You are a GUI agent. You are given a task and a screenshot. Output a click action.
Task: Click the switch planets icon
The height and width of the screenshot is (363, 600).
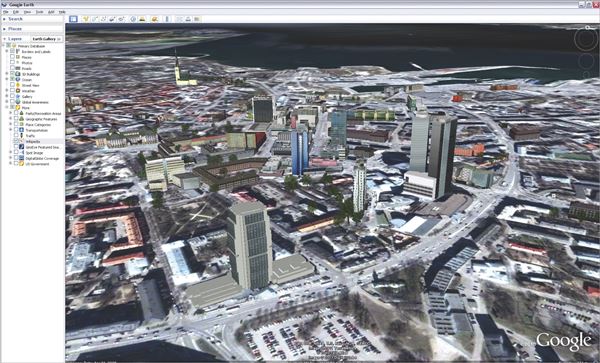[x=155, y=19]
